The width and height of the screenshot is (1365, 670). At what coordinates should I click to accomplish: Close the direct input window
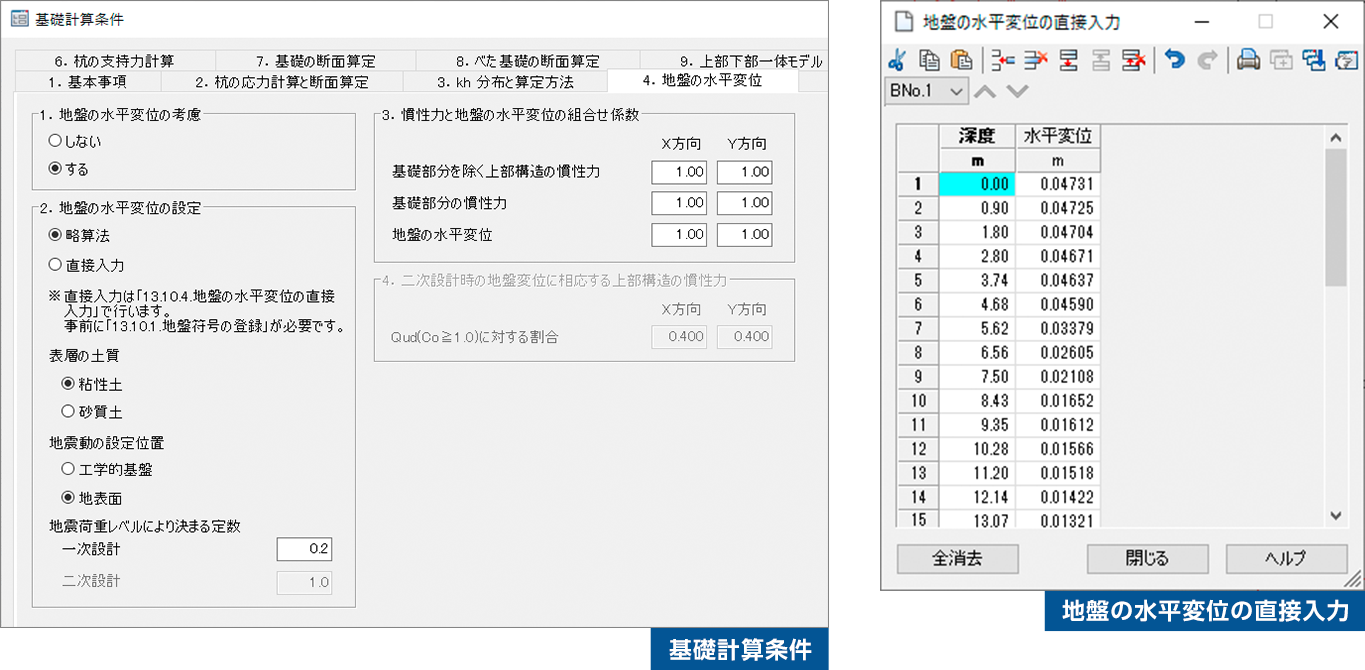coord(1330,21)
